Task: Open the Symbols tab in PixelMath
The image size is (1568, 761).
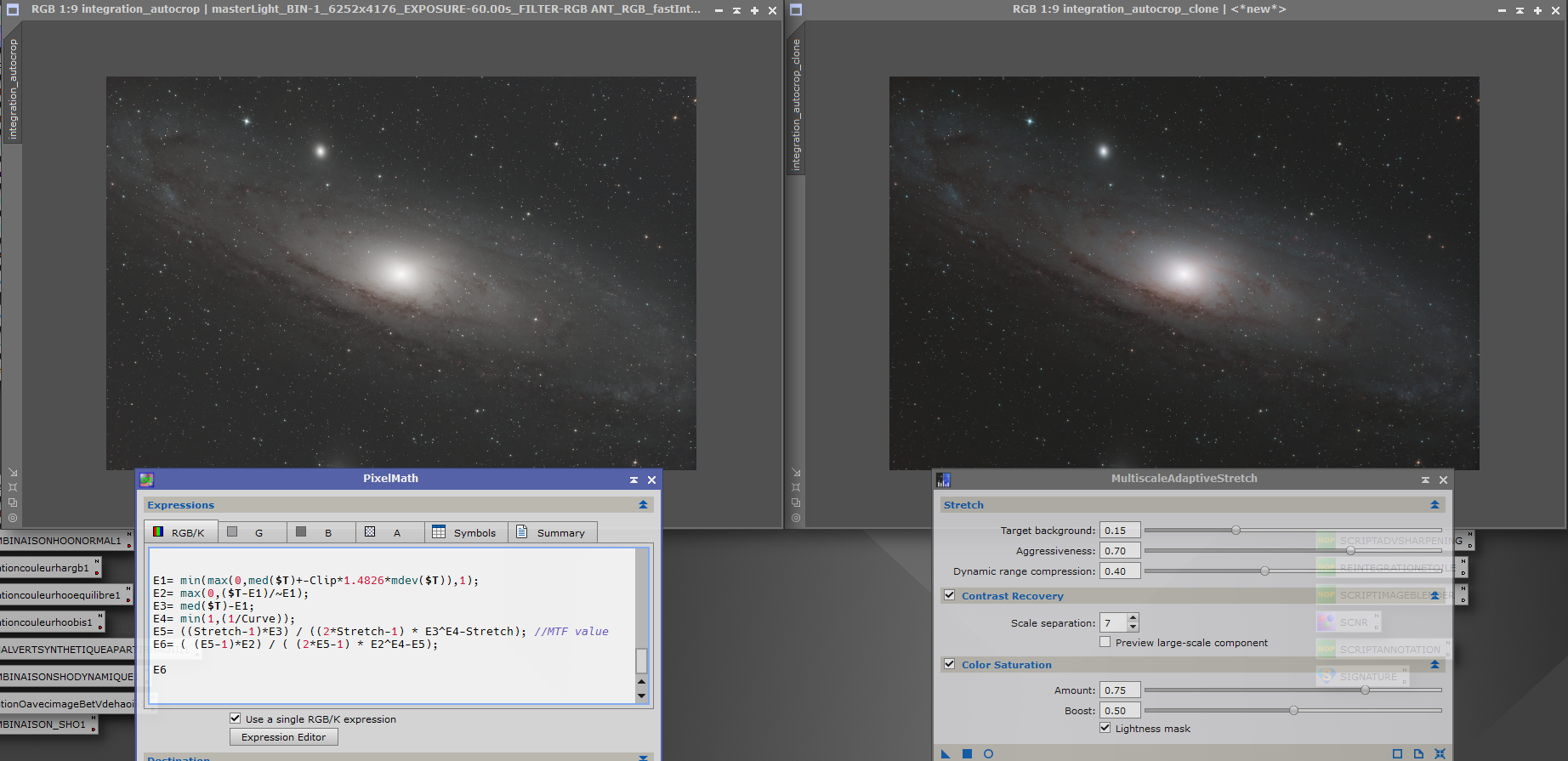Action: pyautogui.click(x=465, y=532)
